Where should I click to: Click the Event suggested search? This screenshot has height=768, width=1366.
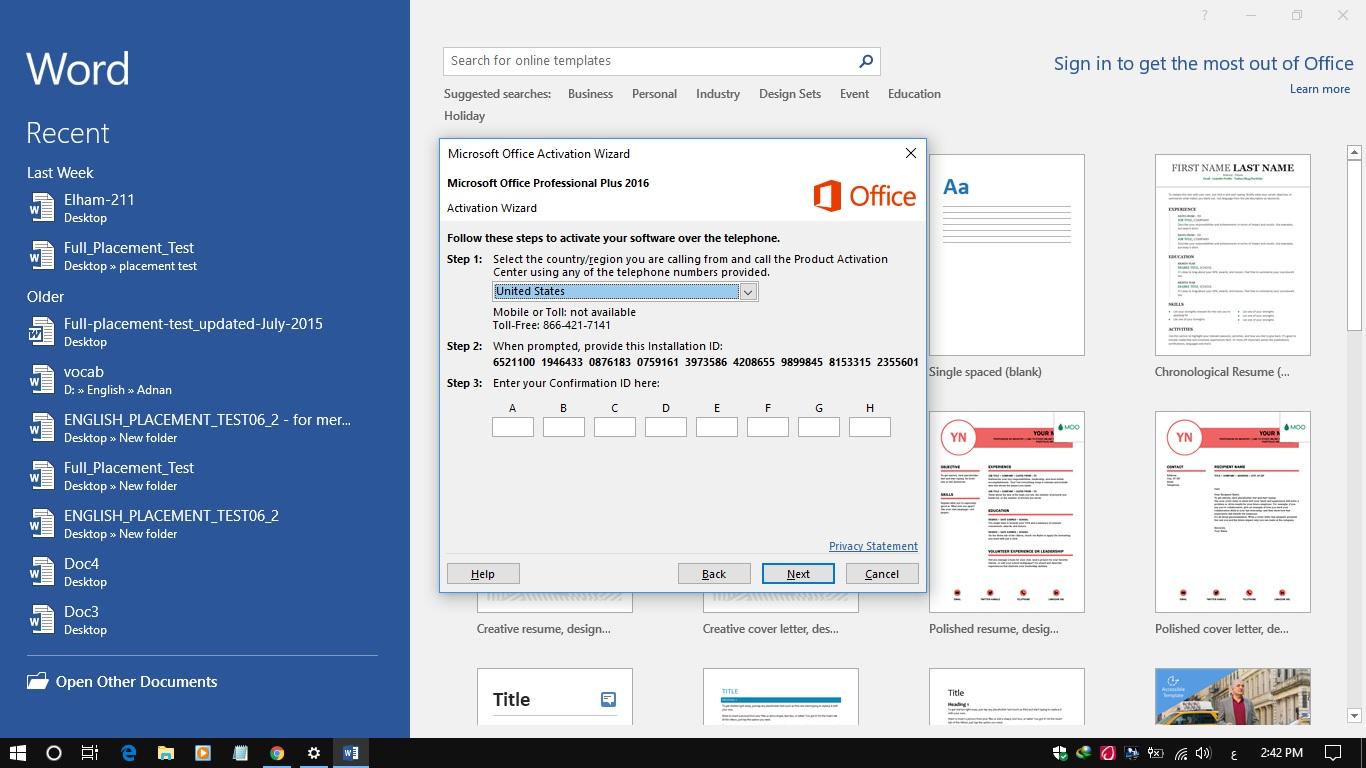click(854, 94)
